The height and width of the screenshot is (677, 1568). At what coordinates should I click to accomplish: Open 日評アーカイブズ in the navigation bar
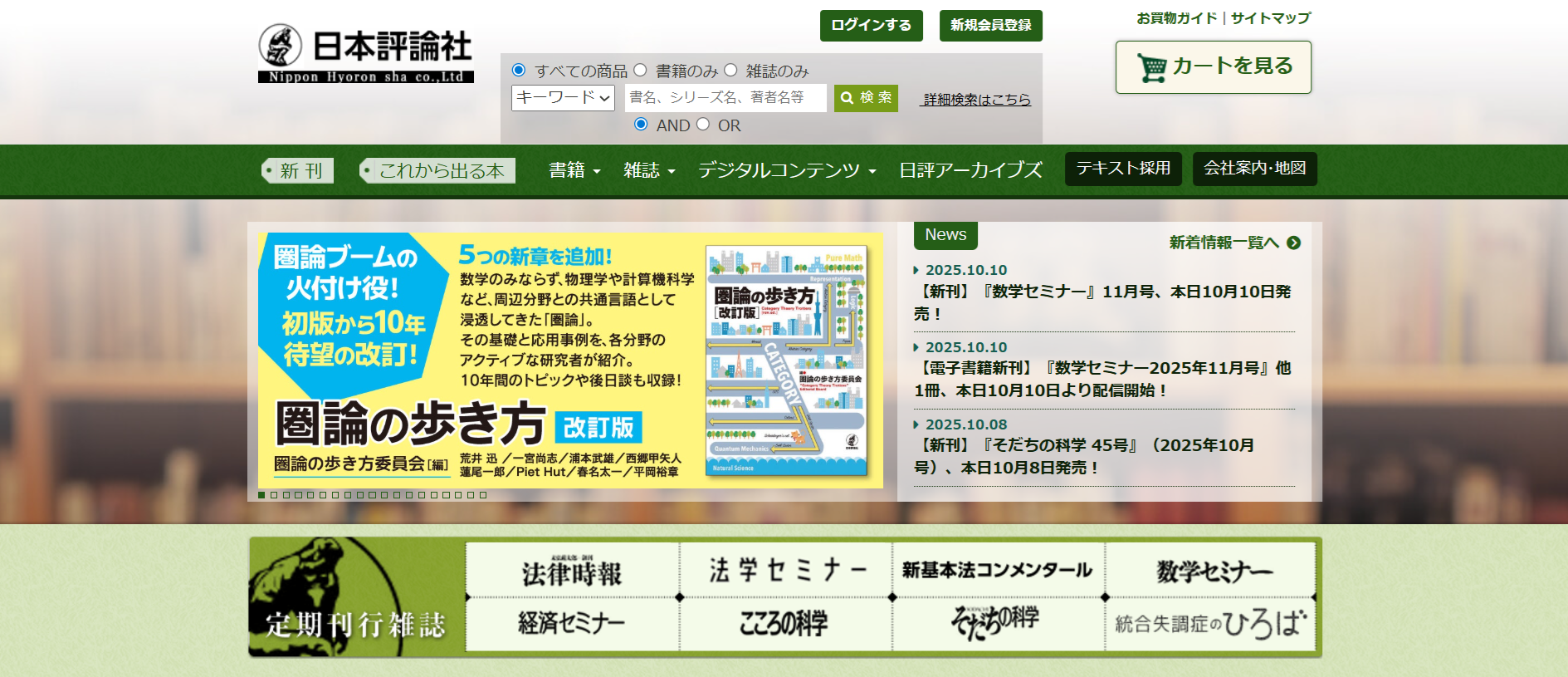coord(970,170)
